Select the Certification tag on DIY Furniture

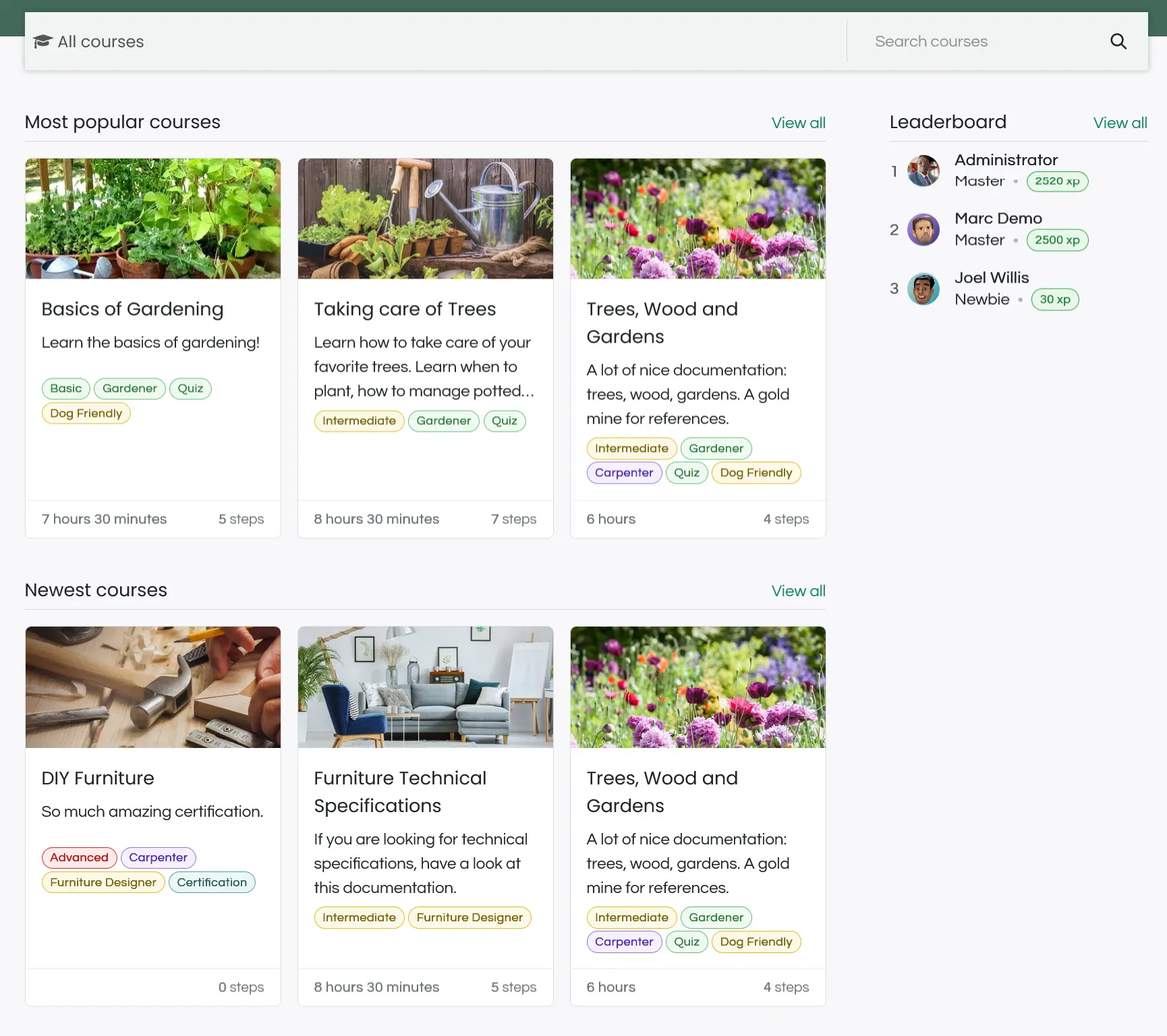212,882
